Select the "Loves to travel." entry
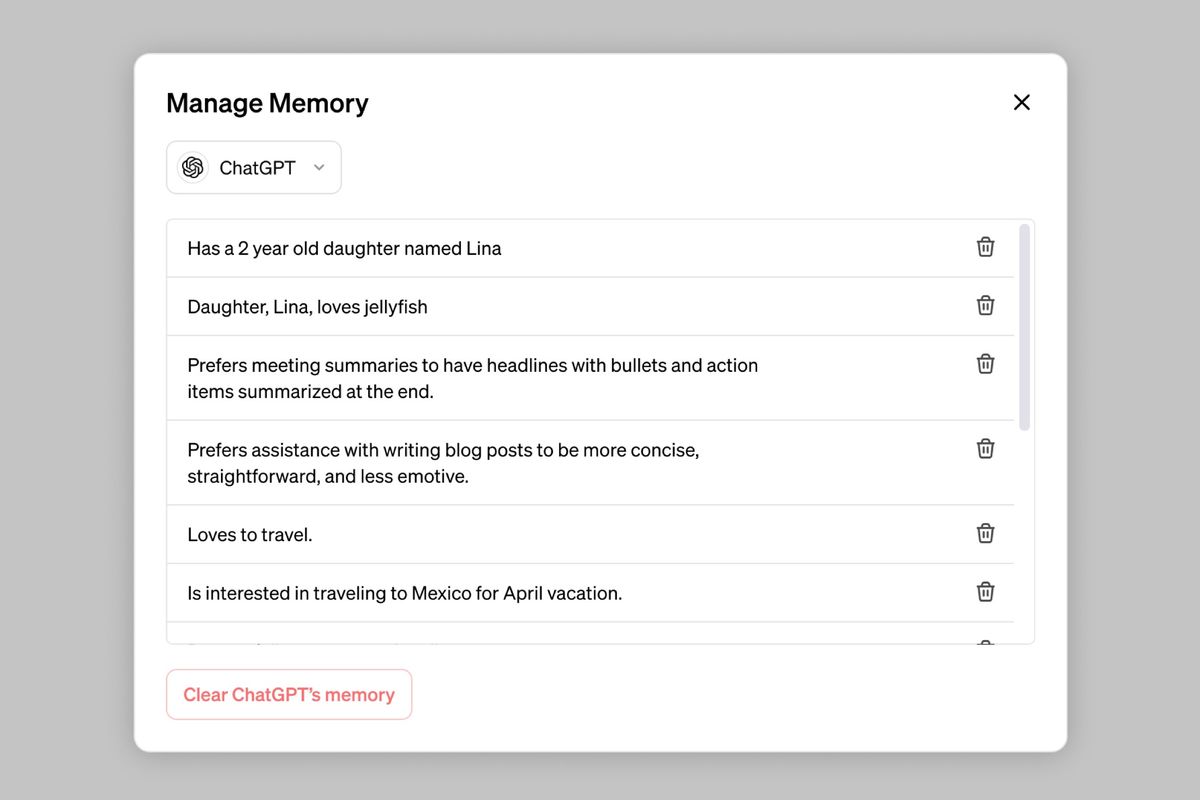The width and height of the screenshot is (1200, 800). coord(250,535)
